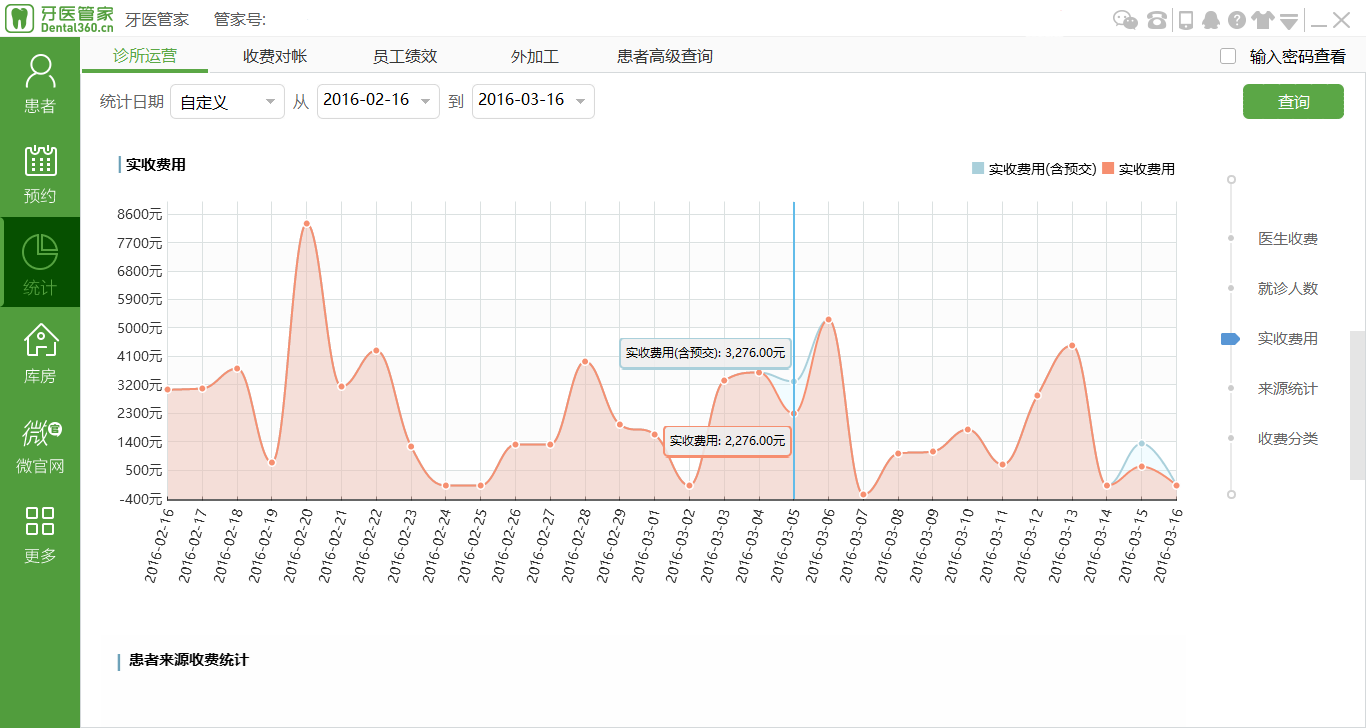
Task: Click the telephone icon in title bar
Action: point(1157,20)
